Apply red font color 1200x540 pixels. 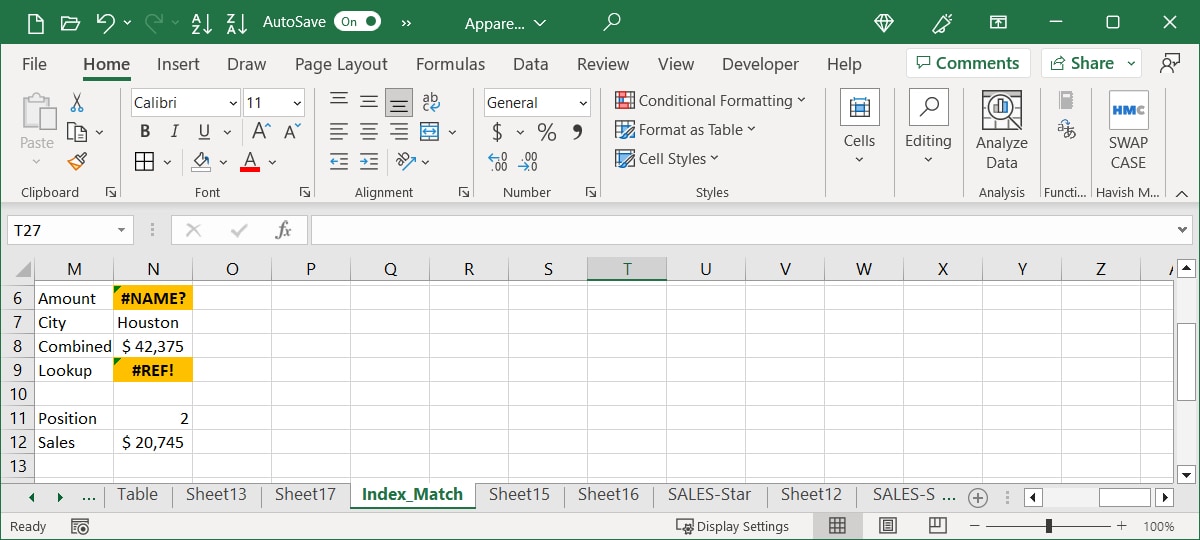coord(250,161)
